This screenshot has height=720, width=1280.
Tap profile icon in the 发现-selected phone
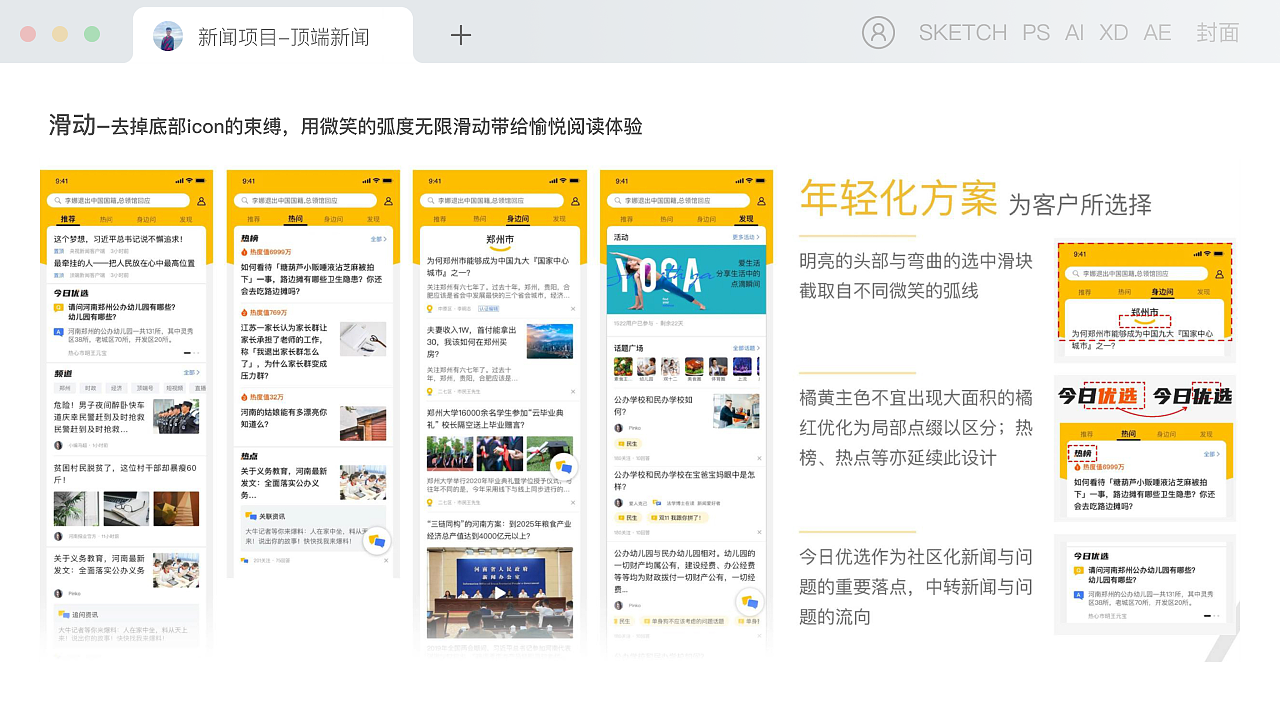coord(761,201)
